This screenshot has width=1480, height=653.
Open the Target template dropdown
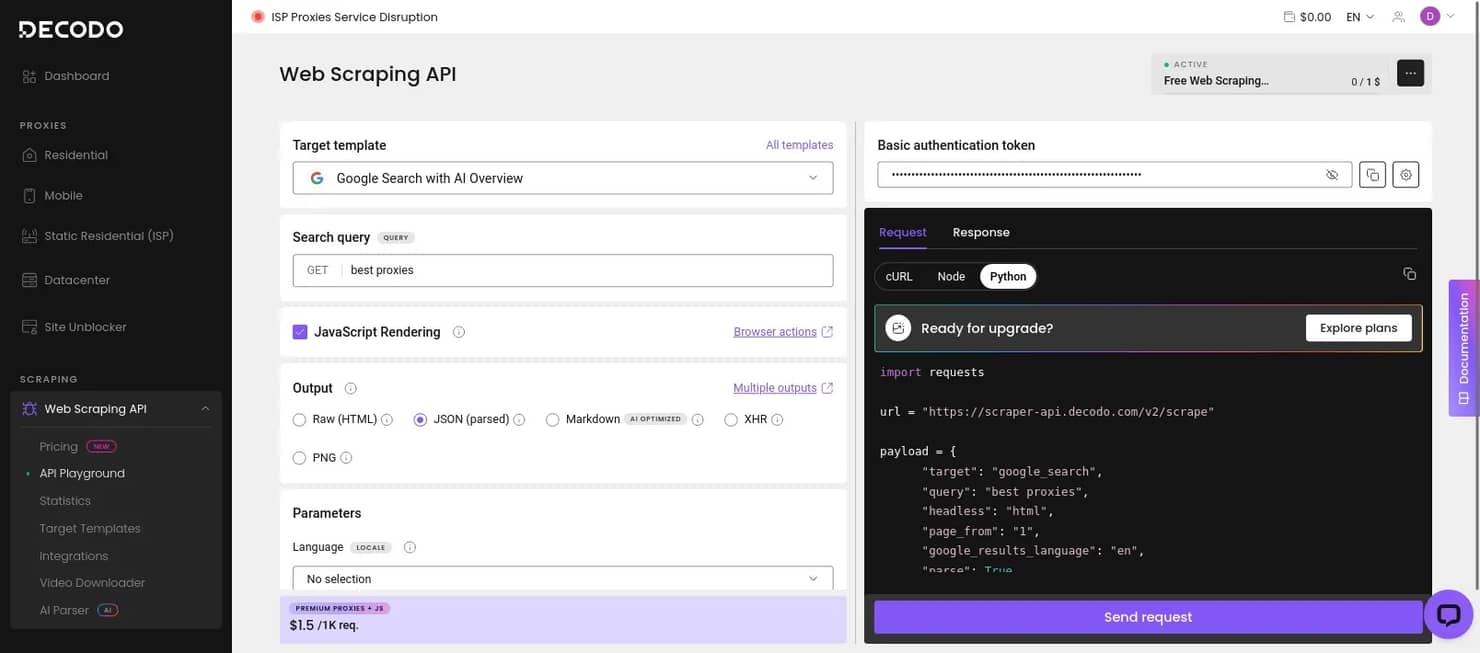563,178
